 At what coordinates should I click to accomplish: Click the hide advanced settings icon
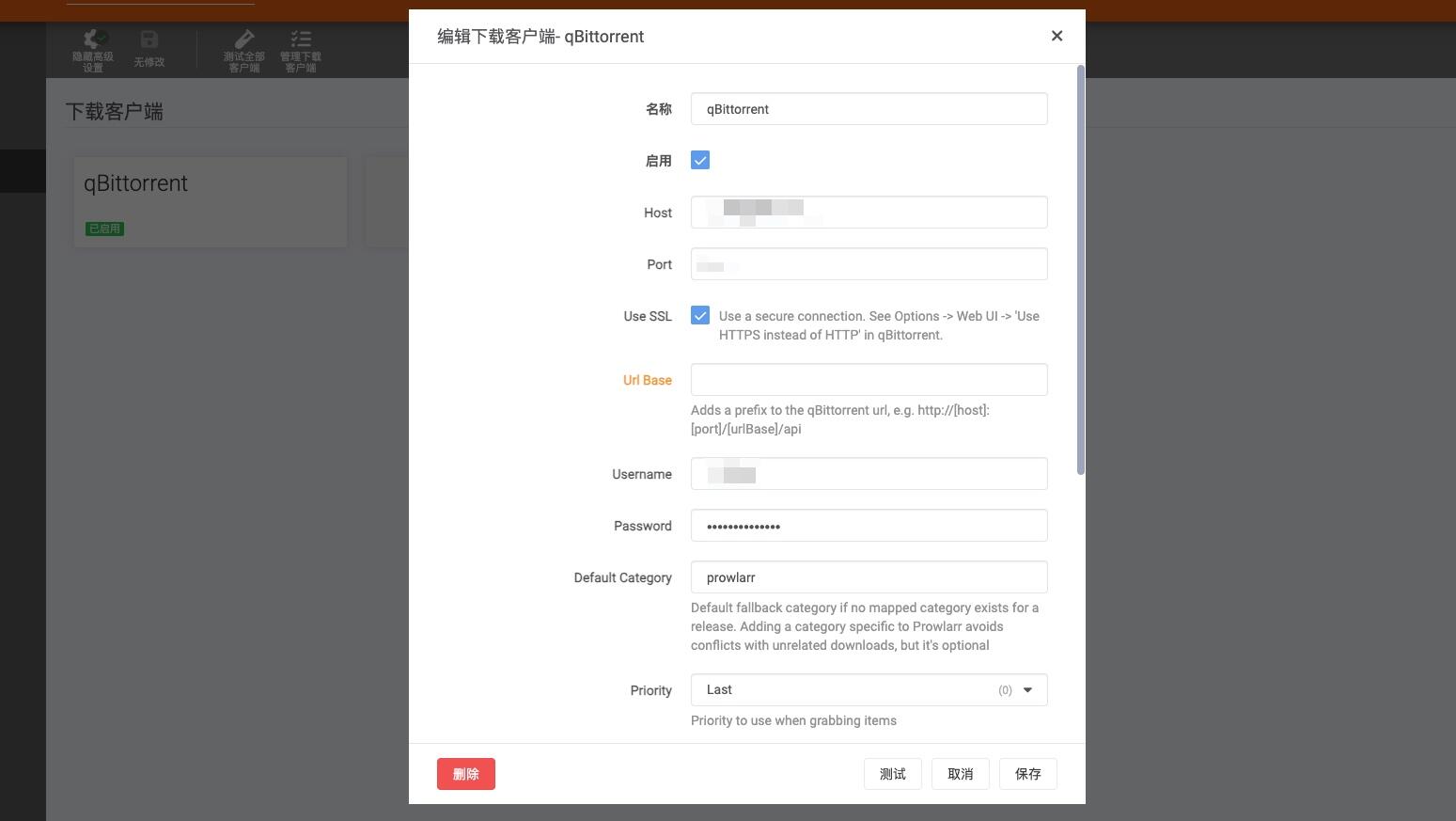(92, 39)
